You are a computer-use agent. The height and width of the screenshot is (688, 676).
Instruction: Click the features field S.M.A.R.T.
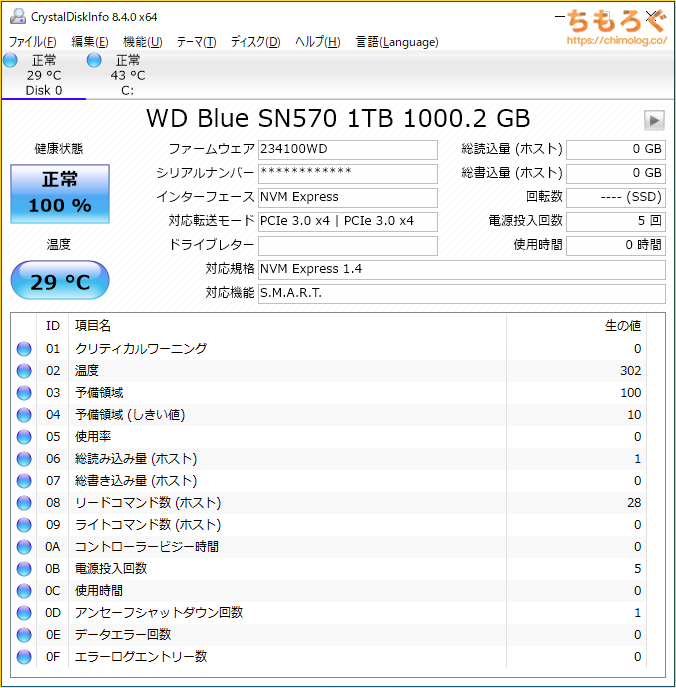pyautogui.click(x=461, y=293)
